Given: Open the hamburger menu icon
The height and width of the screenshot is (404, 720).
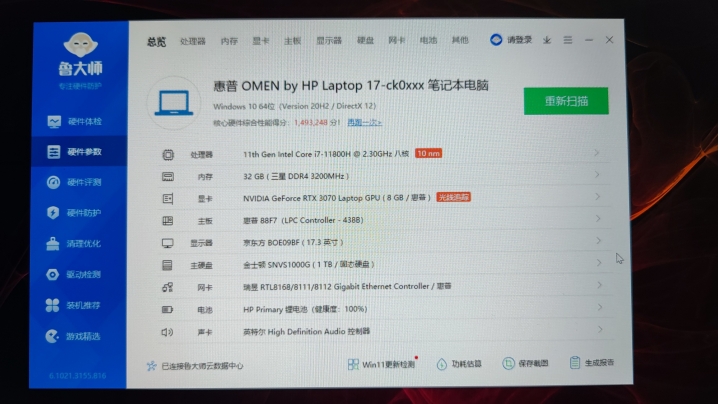Looking at the screenshot, I should (x=568, y=40).
